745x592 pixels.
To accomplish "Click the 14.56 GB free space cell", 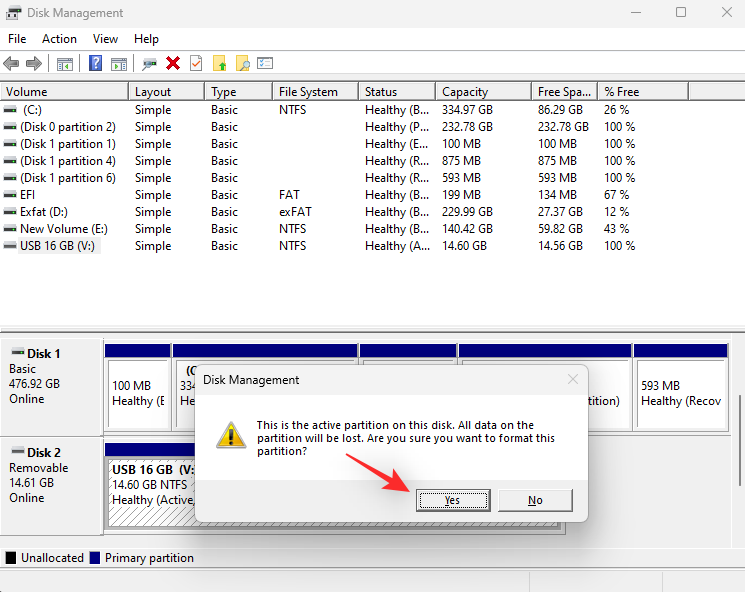I will click(x=560, y=246).
